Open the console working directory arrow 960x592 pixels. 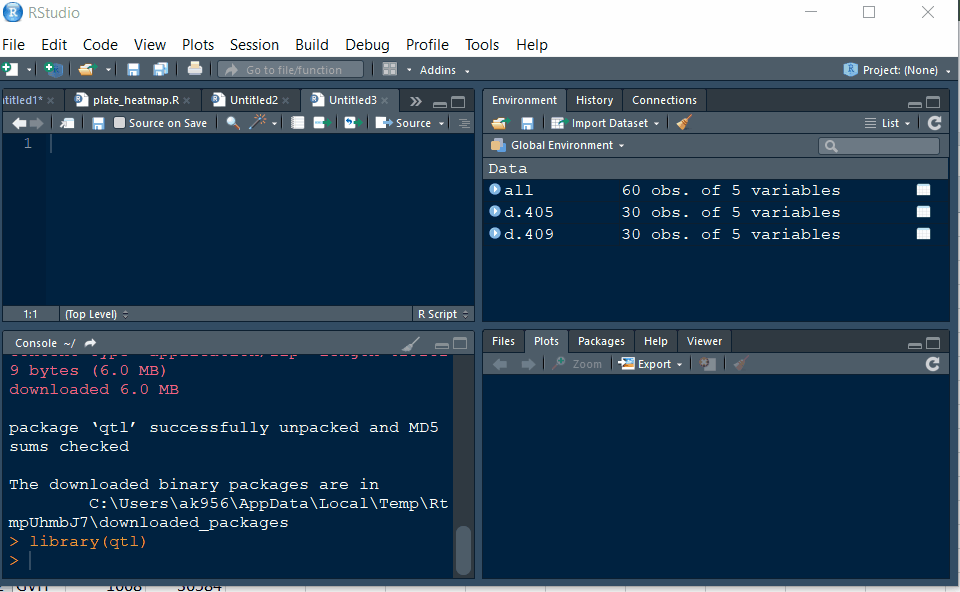(90, 343)
